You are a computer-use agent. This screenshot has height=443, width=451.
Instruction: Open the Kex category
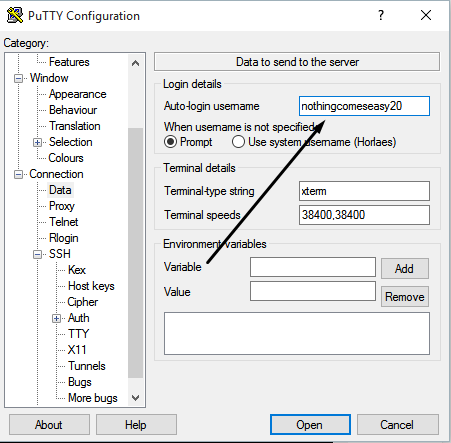[77, 270]
